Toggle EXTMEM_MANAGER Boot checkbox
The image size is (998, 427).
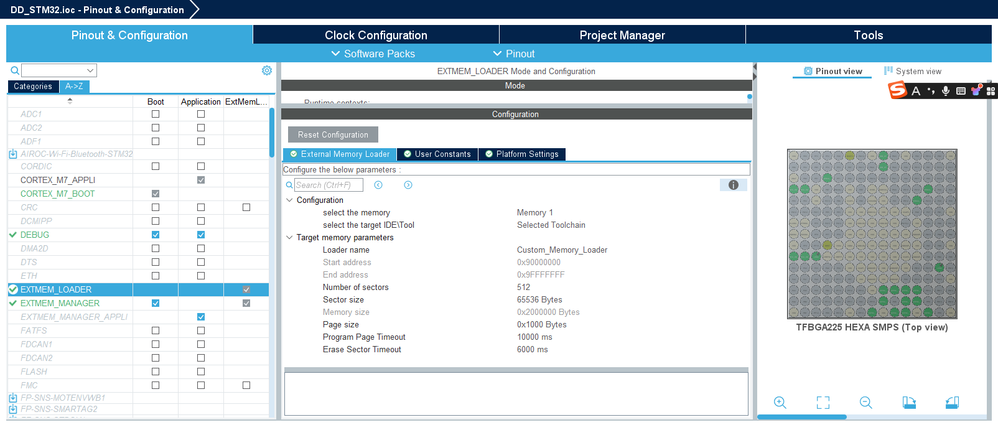[155, 304]
